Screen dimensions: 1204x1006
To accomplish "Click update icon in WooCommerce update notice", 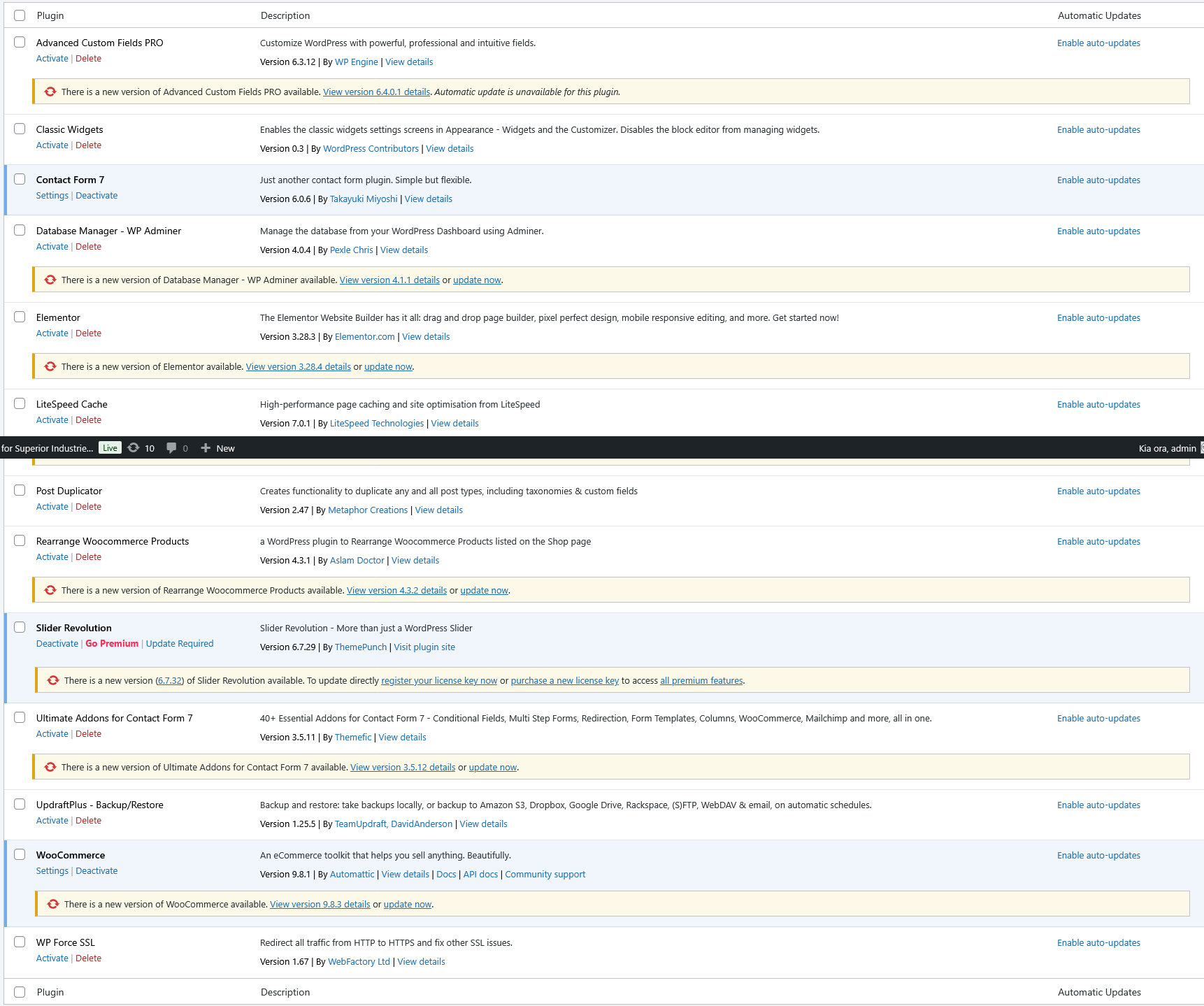I will point(53,904).
